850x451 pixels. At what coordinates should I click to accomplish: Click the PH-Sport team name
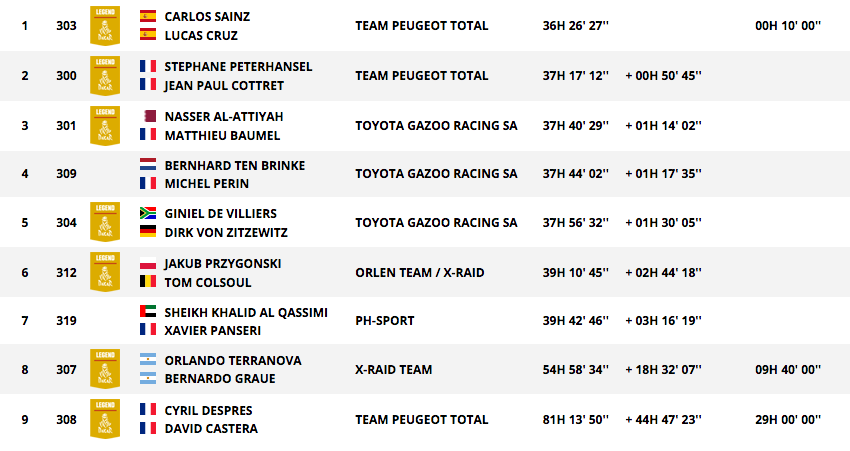click(x=385, y=320)
